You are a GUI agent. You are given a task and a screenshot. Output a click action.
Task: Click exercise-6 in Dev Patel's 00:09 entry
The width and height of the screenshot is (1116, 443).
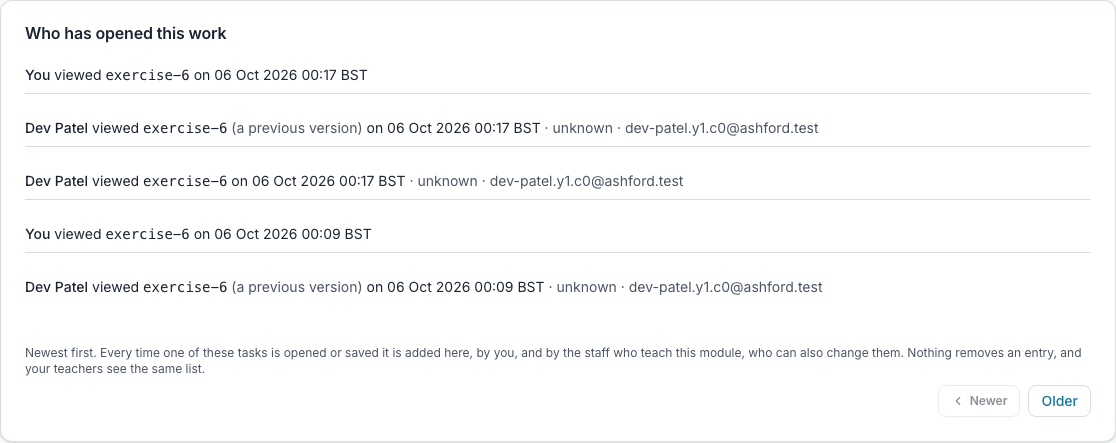tap(185, 287)
